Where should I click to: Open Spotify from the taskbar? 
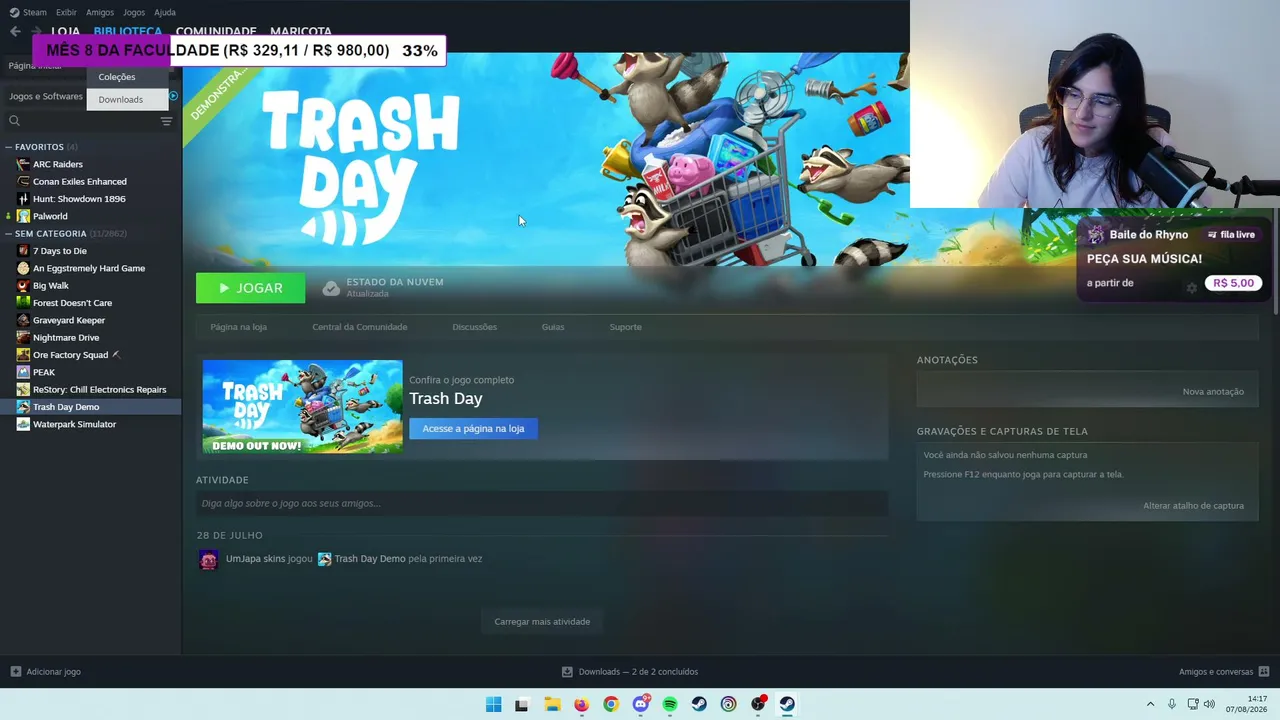[x=670, y=704]
